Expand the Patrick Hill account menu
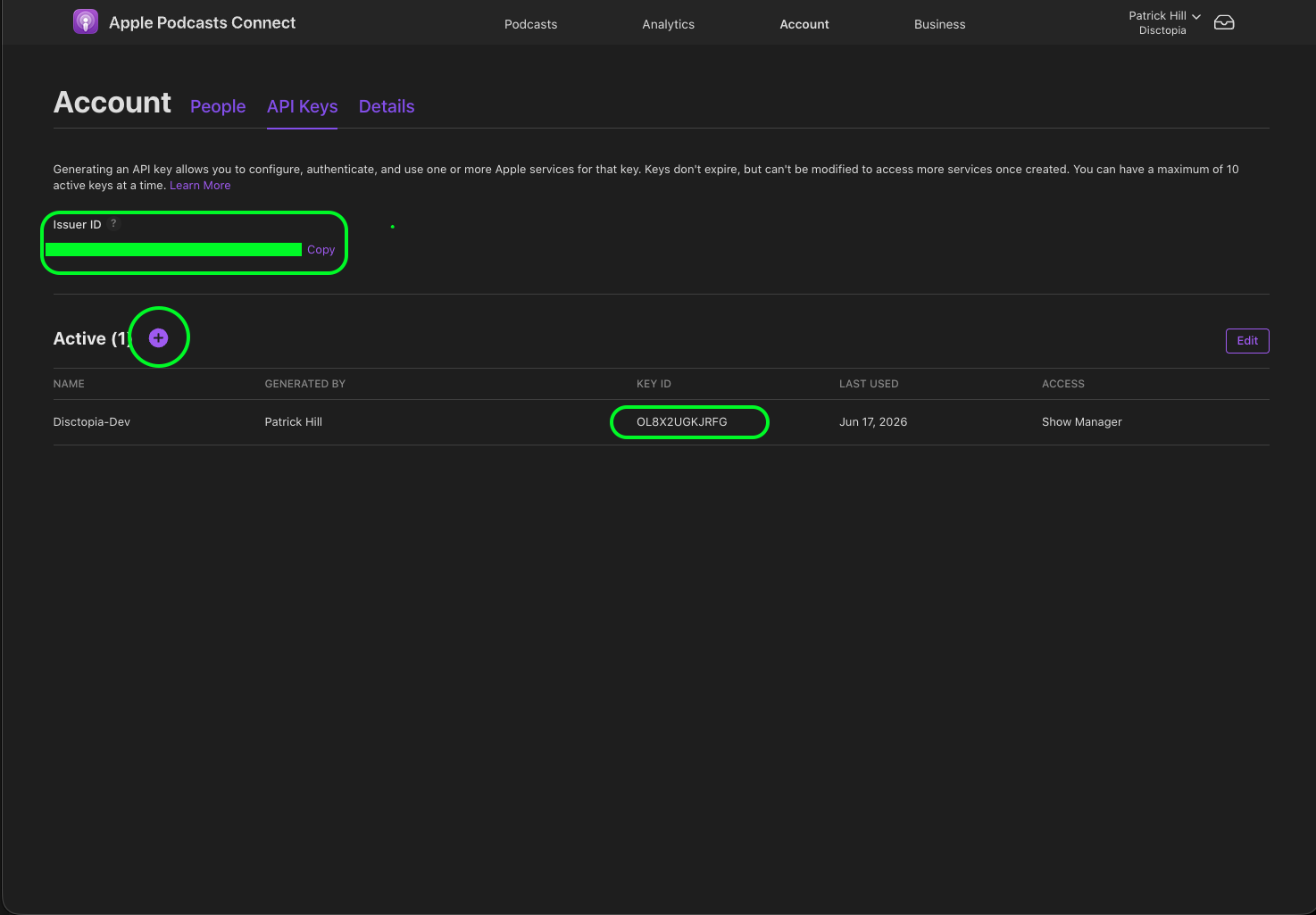The image size is (1316, 915). (x=1164, y=16)
